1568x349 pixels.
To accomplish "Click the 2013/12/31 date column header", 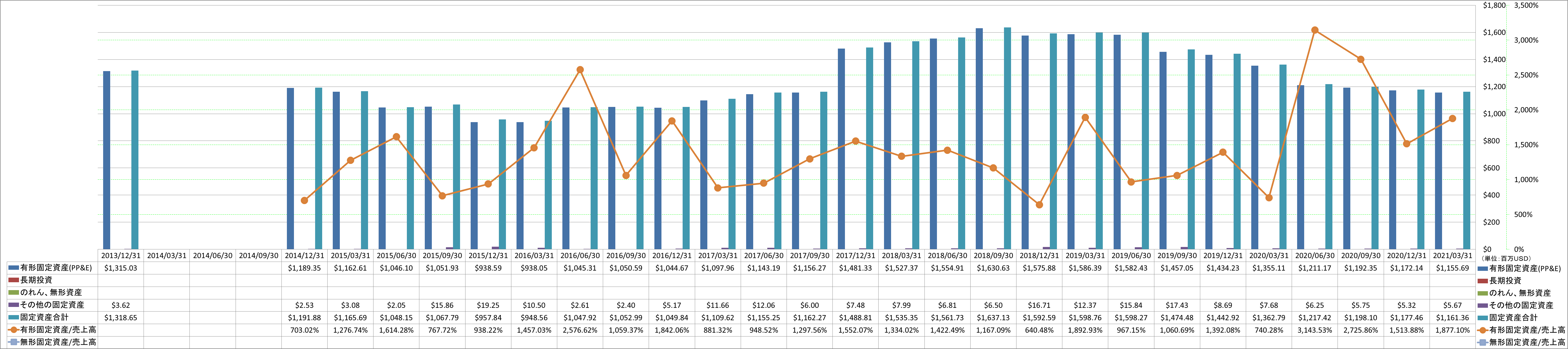I will (121, 256).
